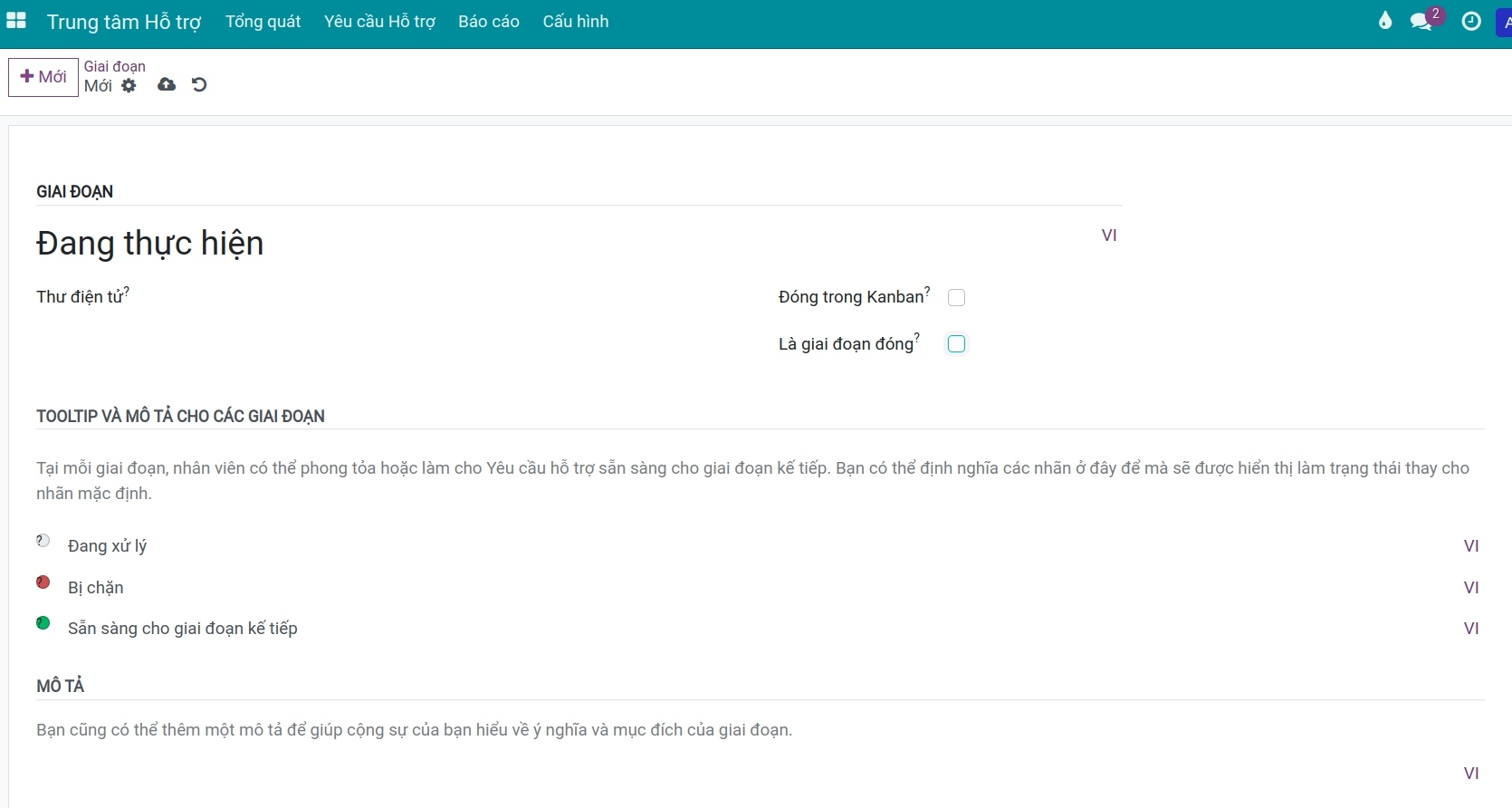Click VI translate button for Bị chặn

coord(1471,588)
